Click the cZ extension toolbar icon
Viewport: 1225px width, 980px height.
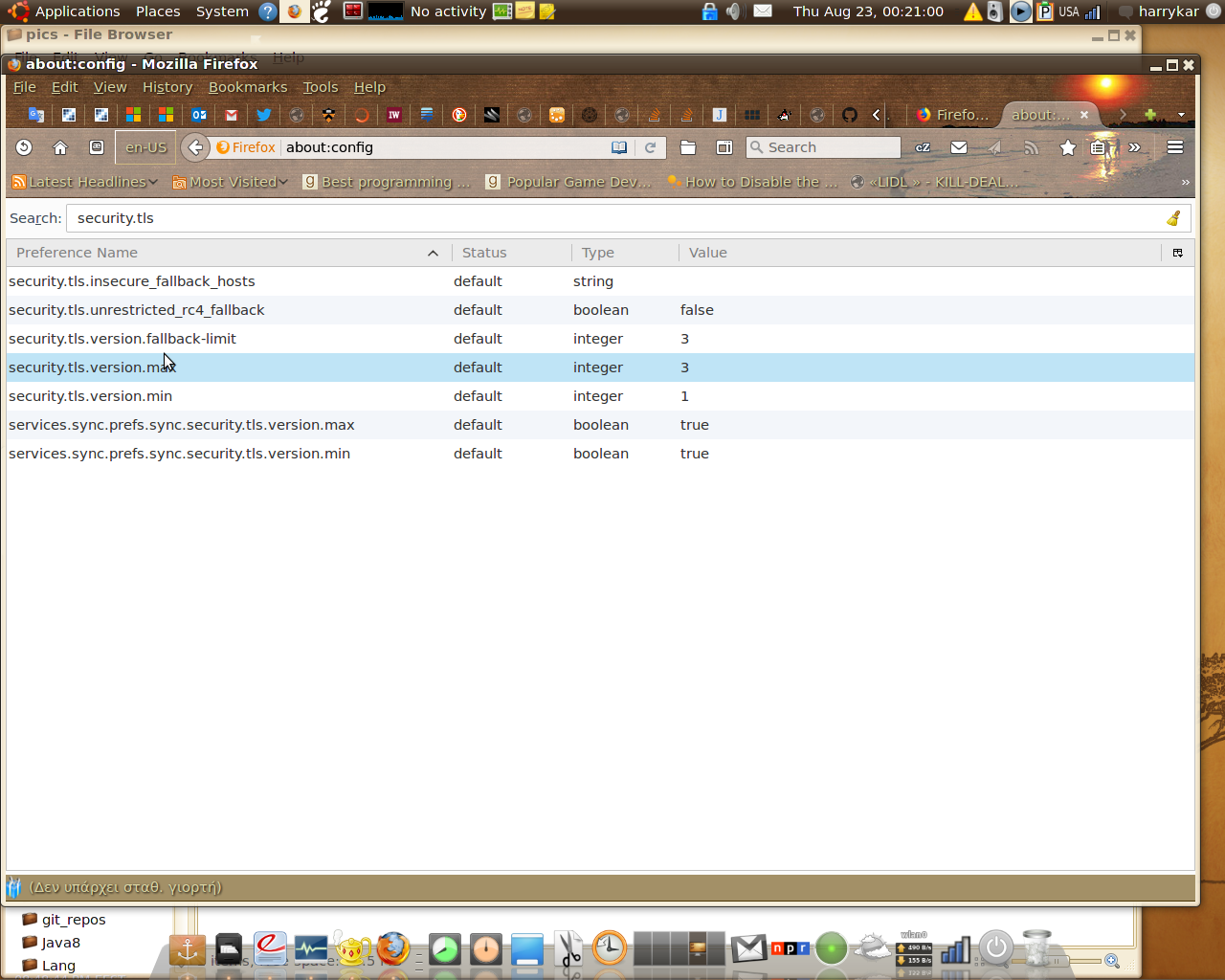(922, 147)
